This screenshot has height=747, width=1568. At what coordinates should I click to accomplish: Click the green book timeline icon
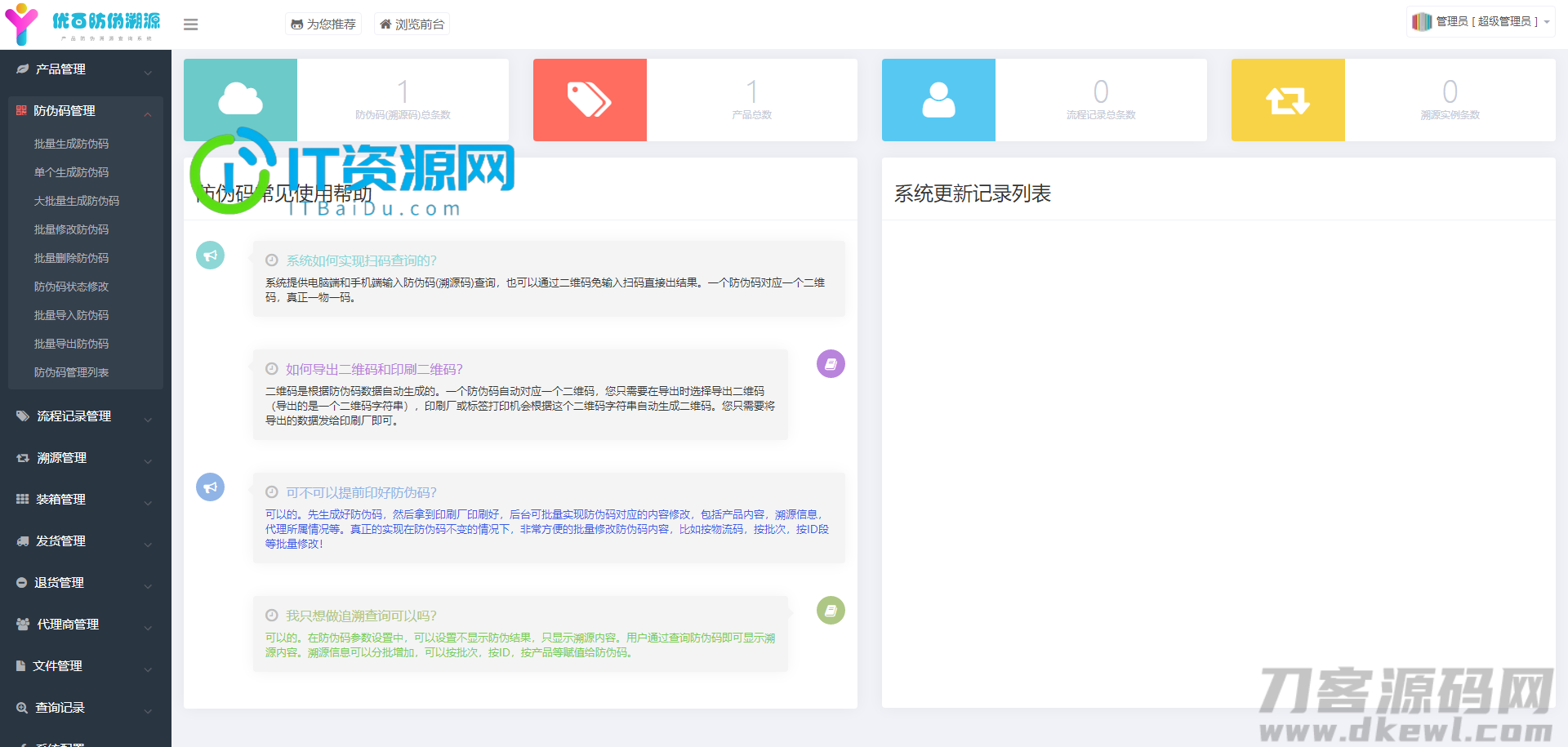click(831, 611)
